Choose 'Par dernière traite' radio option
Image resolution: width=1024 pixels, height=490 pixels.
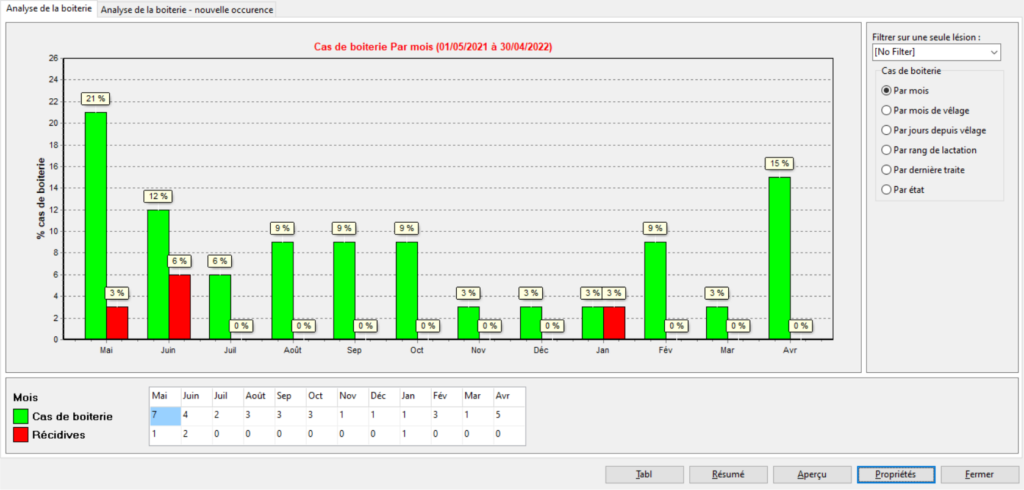coord(886,170)
